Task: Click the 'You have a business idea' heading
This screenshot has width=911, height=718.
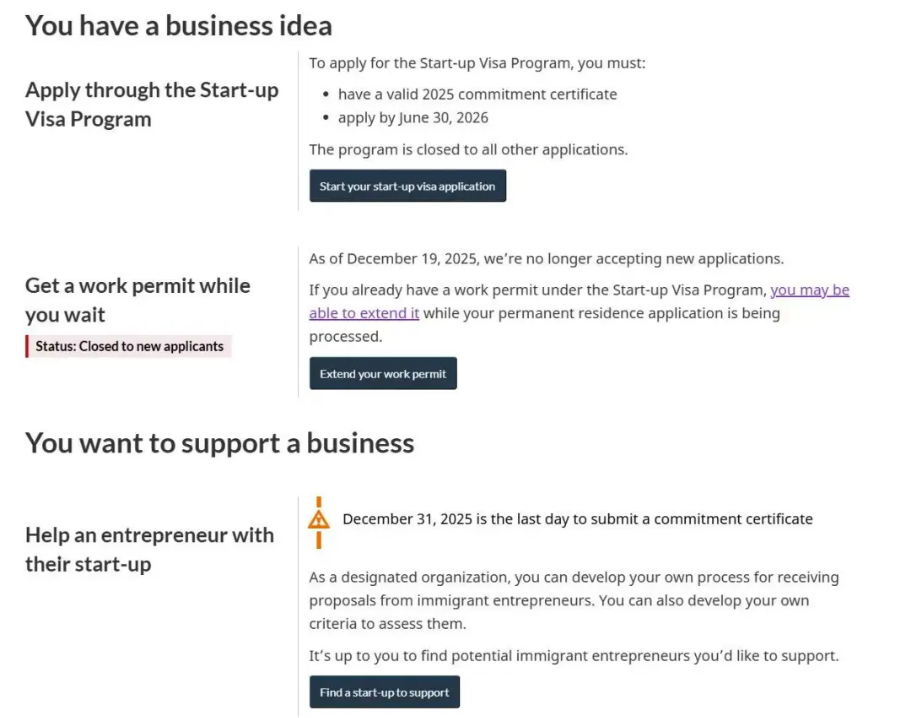Action: pyautogui.click(x=178, y=25)
